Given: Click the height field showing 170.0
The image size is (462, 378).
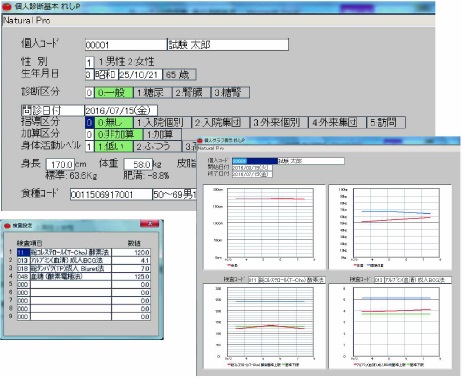Looking at the screenshot, I should click(x=60, y=164).
